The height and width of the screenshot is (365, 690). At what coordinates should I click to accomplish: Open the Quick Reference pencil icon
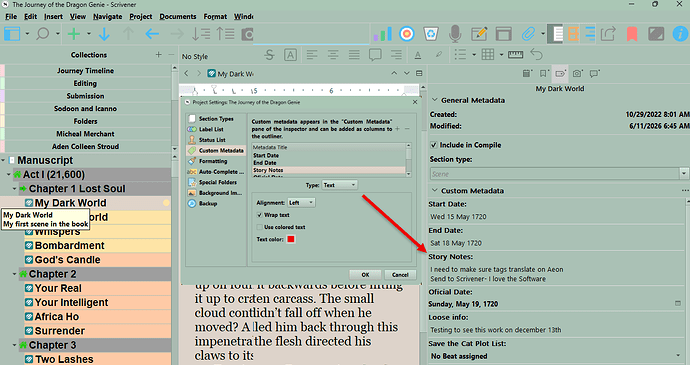[479, 34]
